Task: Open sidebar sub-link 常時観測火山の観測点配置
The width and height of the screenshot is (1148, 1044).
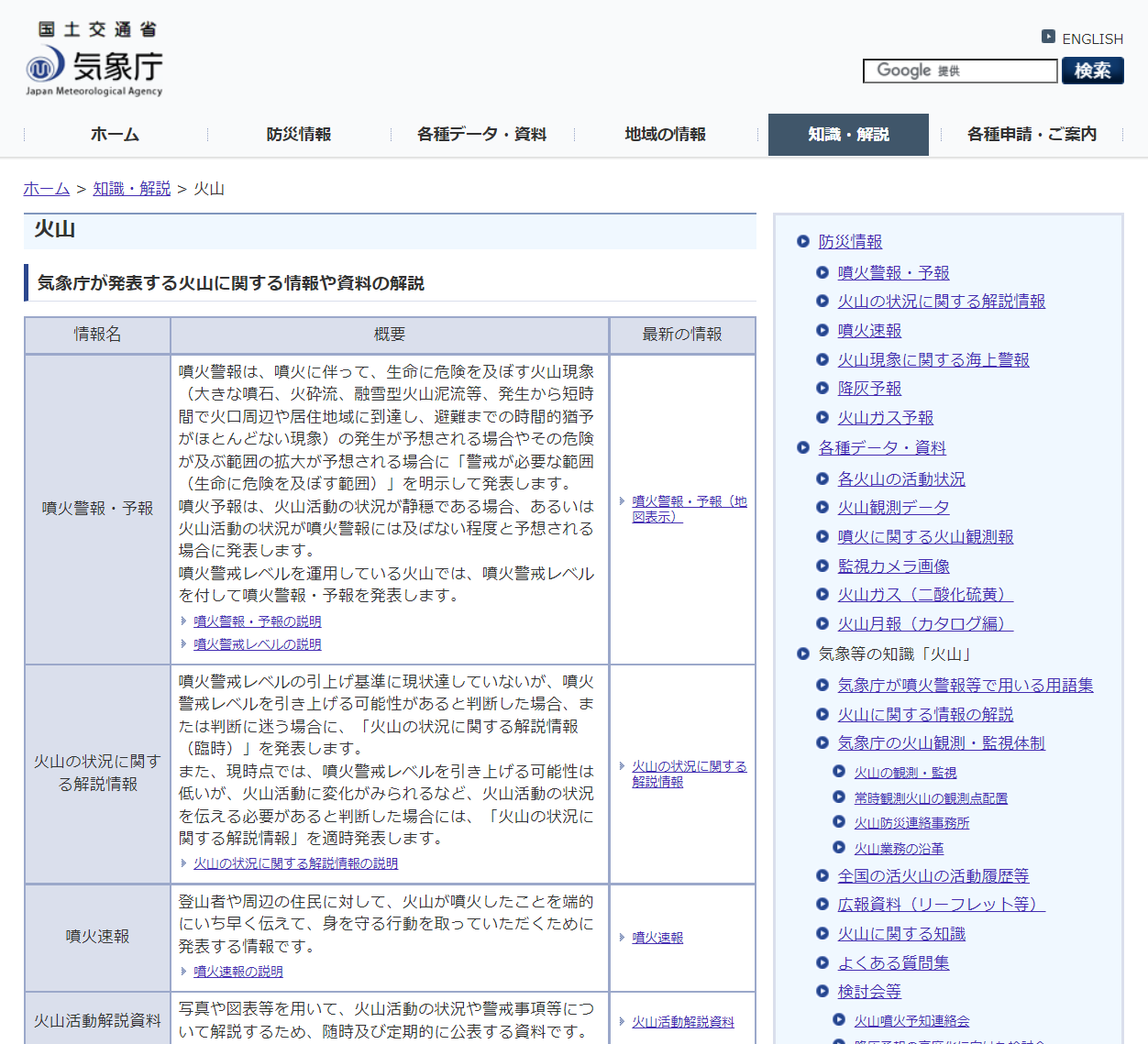Action: click(x=931, y=799)
